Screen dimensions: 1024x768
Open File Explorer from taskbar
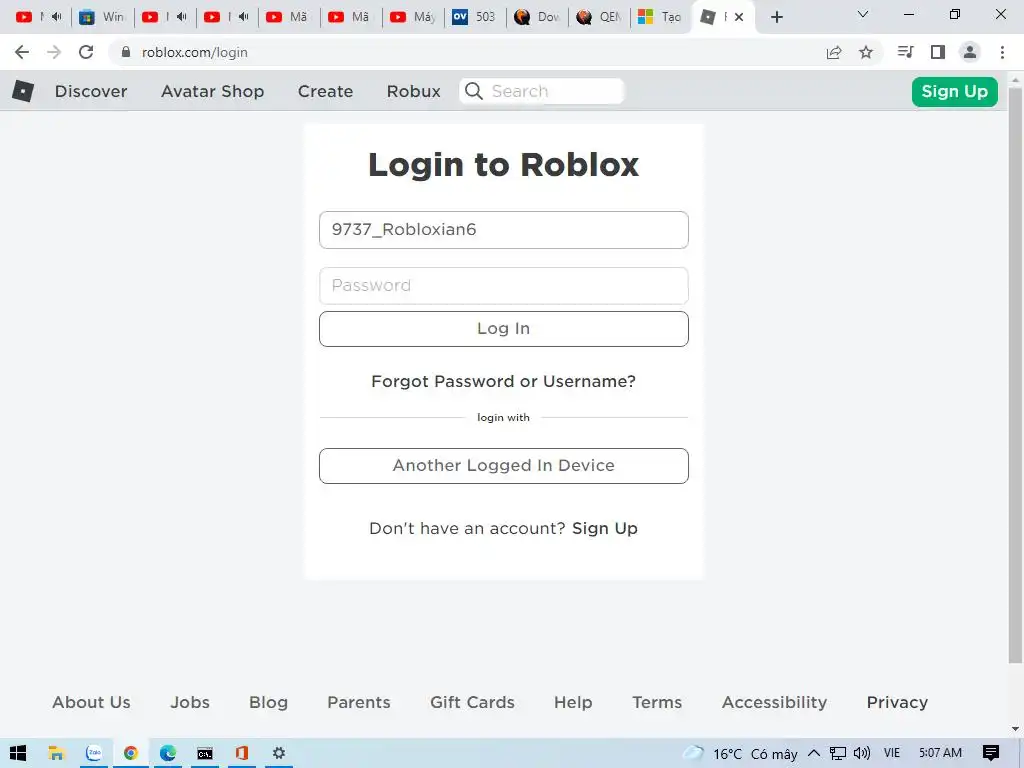click(x=56, y=753)
